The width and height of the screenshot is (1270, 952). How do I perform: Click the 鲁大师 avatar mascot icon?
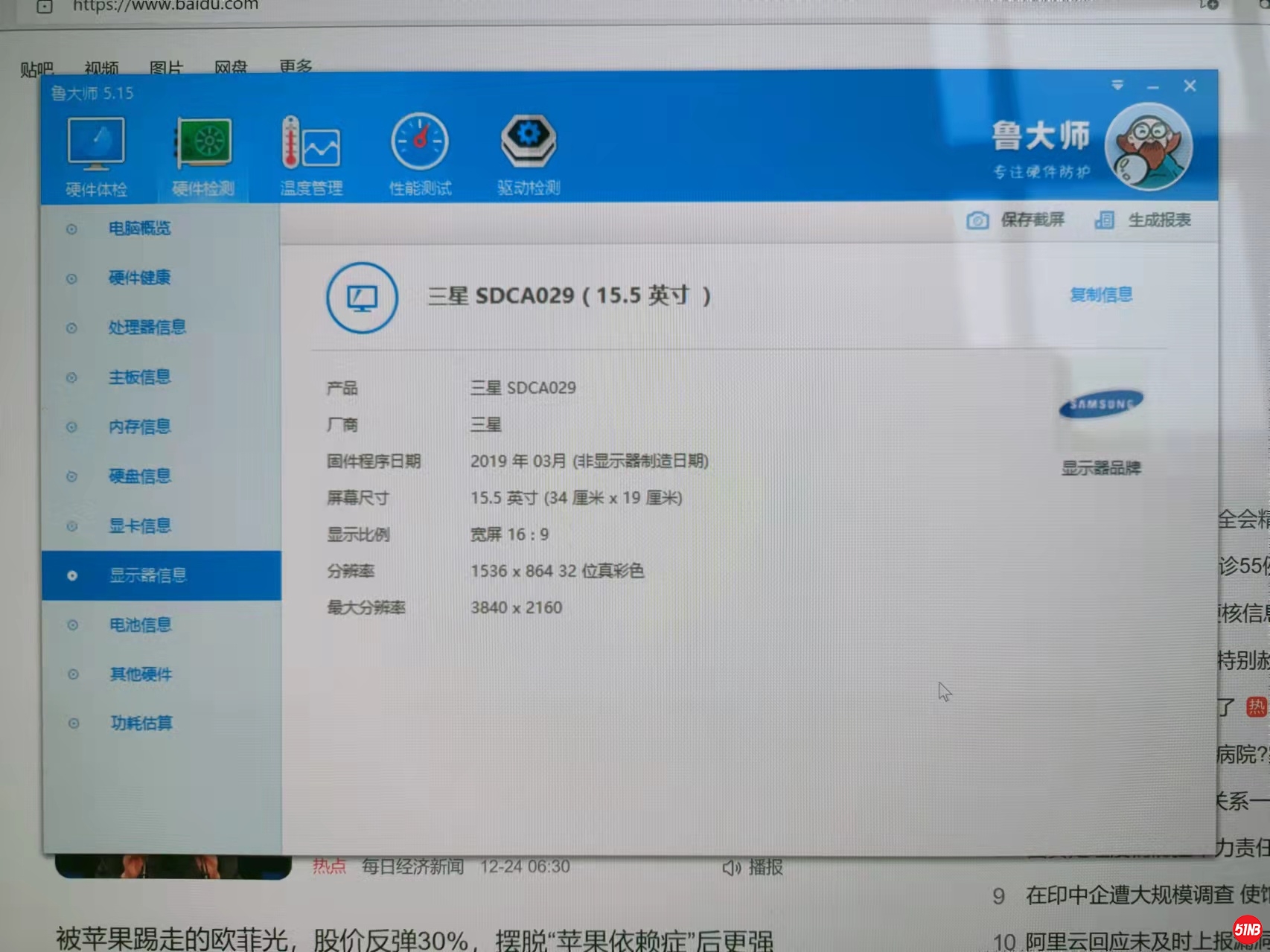[1148, 147]
